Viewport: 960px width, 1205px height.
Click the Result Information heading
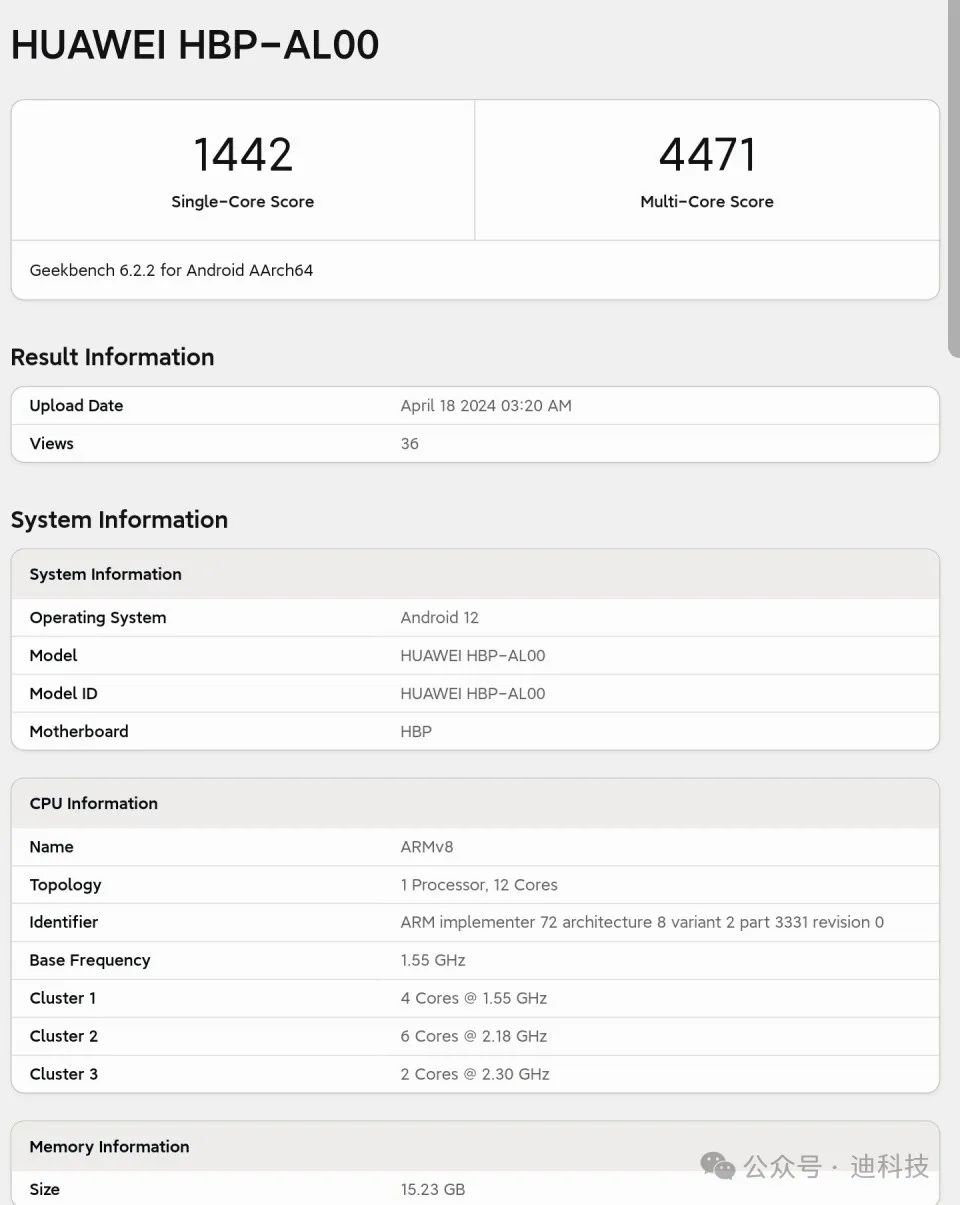(112, 357)
